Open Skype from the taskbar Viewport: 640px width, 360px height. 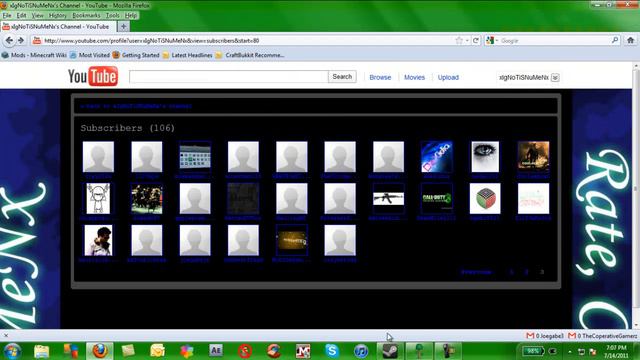pyautogui.click(x=332, y=351)
